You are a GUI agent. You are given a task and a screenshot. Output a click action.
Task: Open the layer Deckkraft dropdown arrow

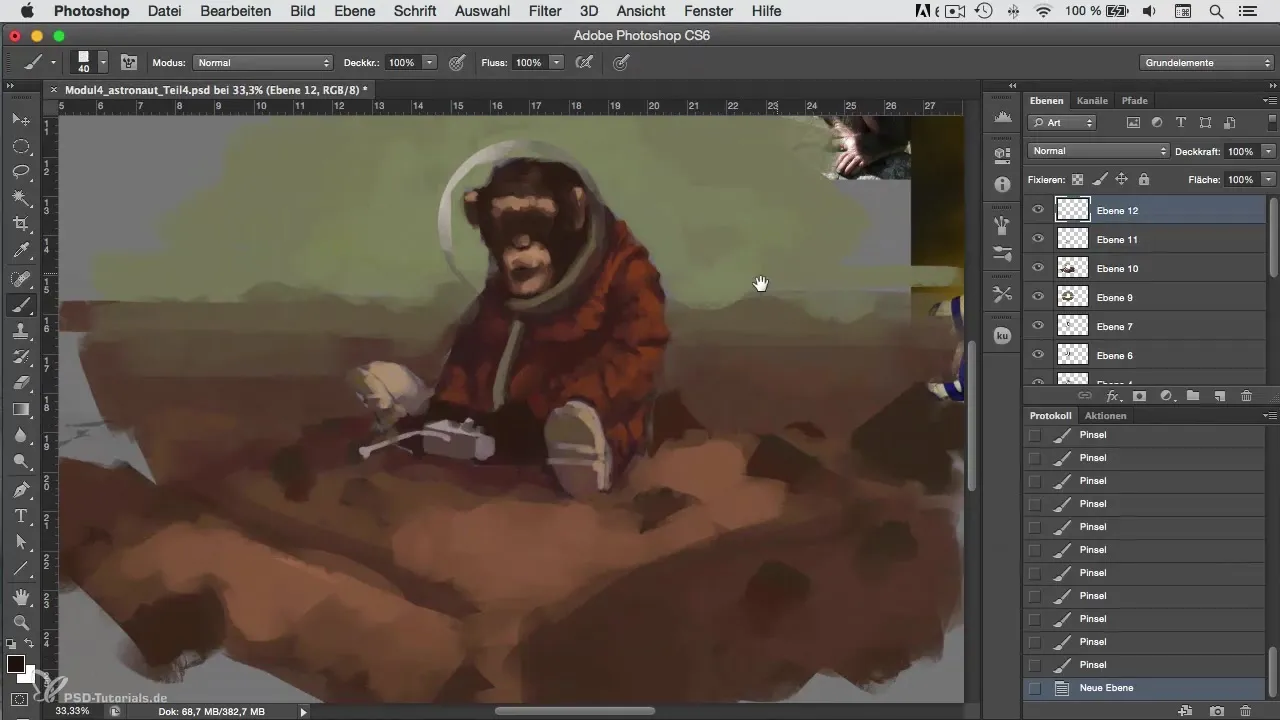[1268, 151]
